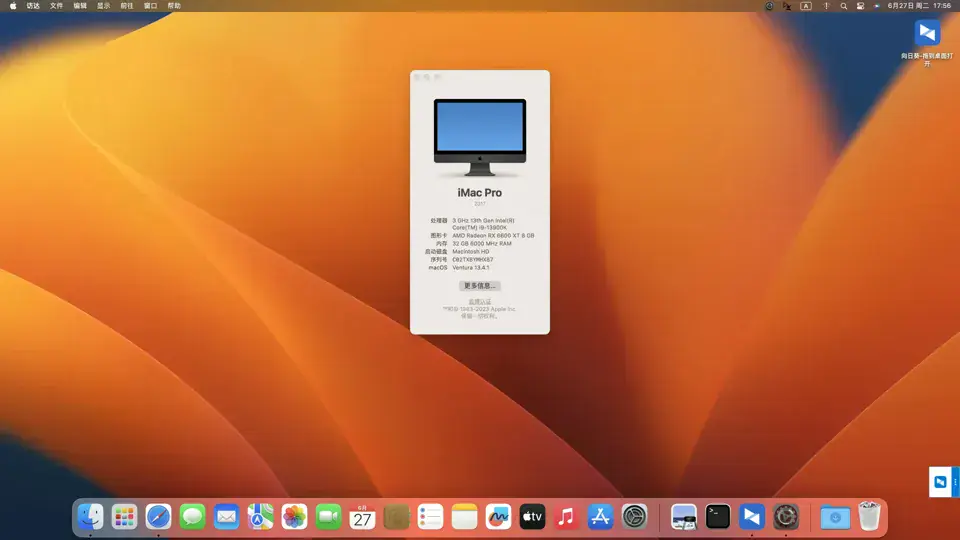Open the 显示 menu
This screenshot has width=960, height=540.
(x=103, y=6)
